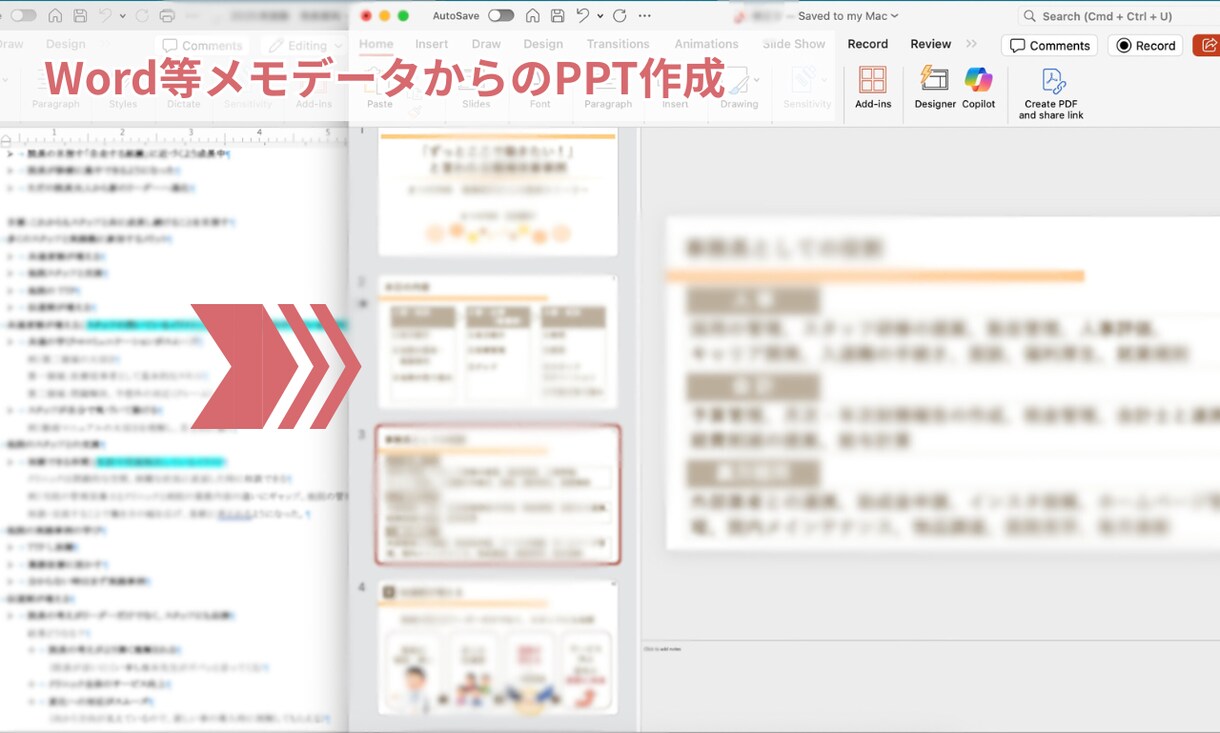The width and height of the screenshot is (1220, 733).
Task: Toggle AutoSave switch in Word window
Action: tap(23, 16)
